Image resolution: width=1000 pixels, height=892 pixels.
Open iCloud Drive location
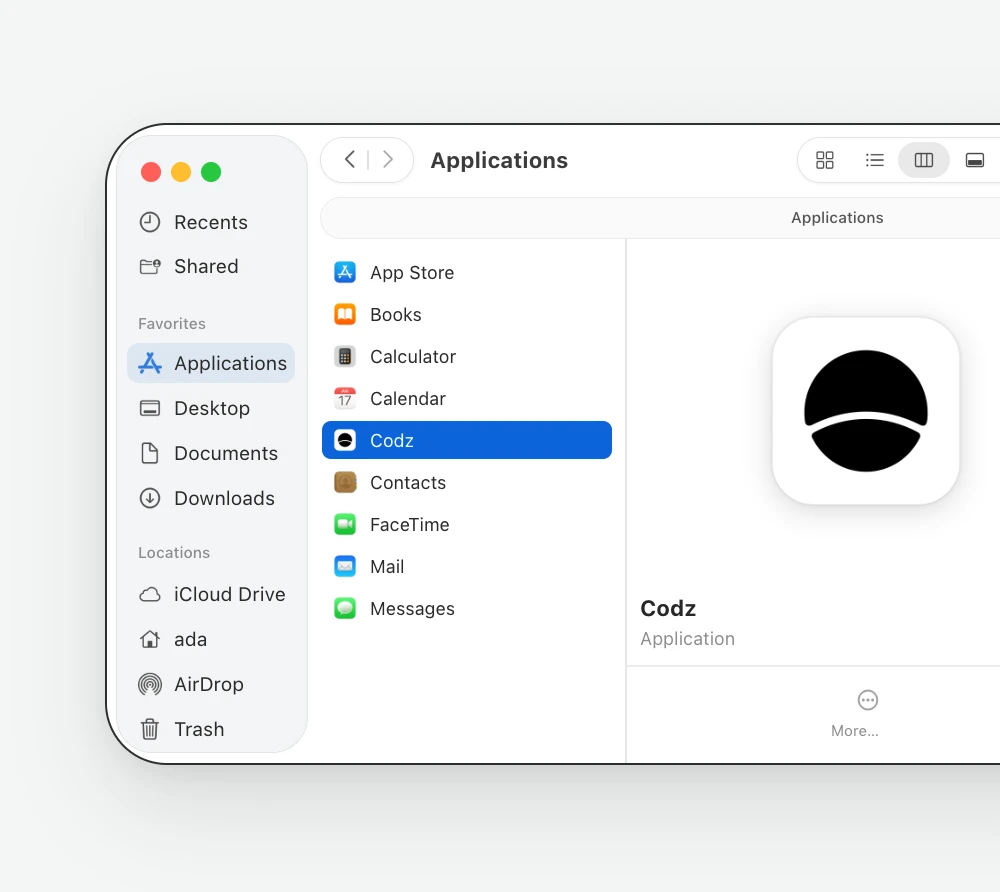click(210, 594)
